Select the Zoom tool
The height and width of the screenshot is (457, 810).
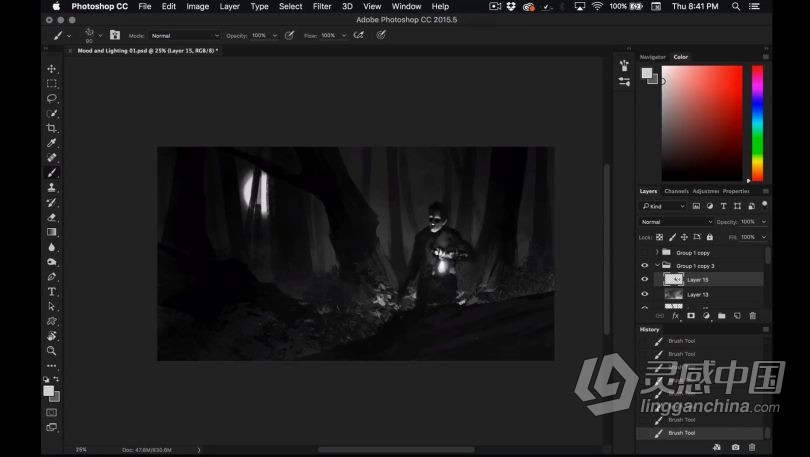[52, 351]
